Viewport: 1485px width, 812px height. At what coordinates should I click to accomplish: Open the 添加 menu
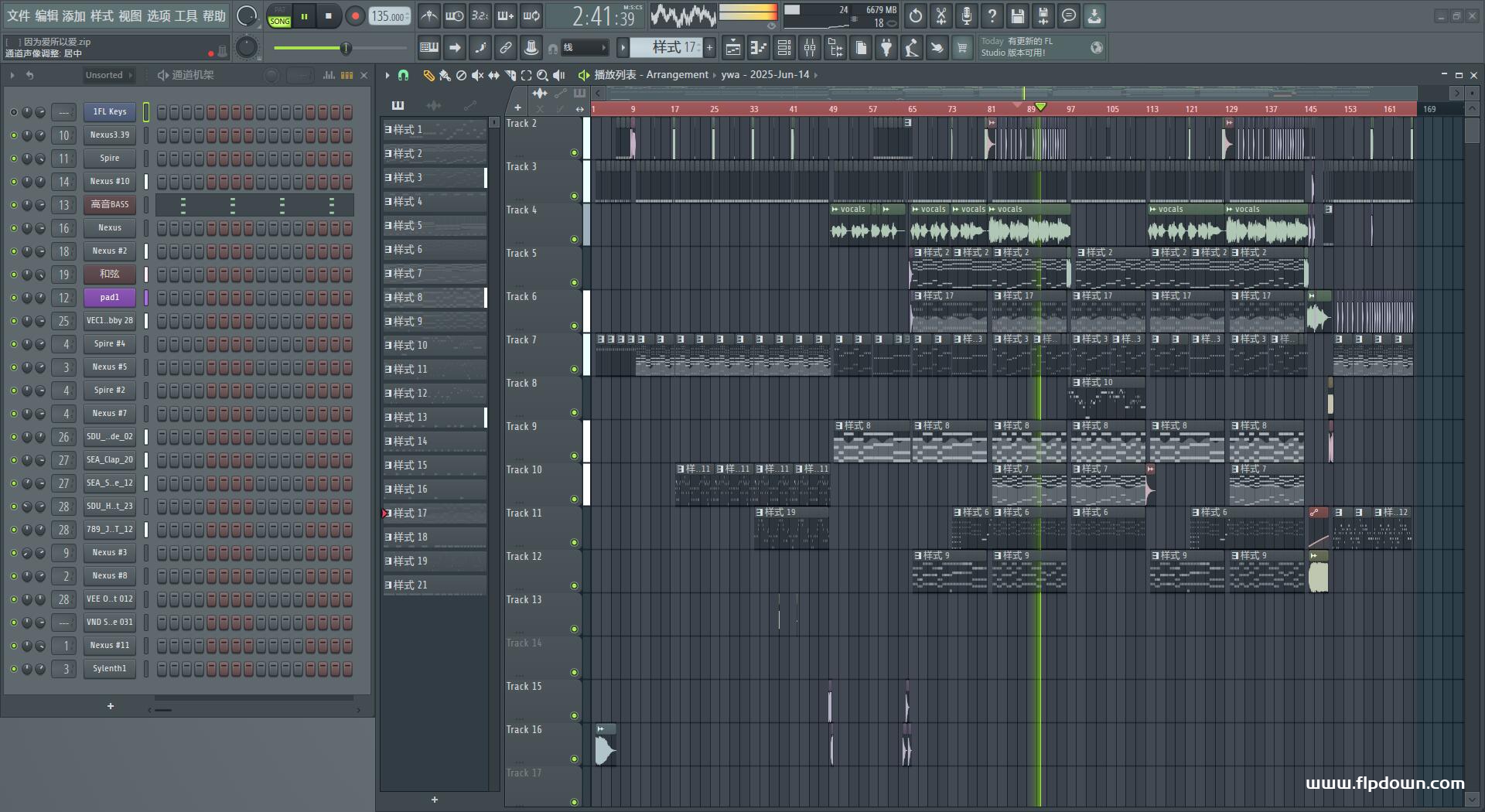click(x=74, y=15)
